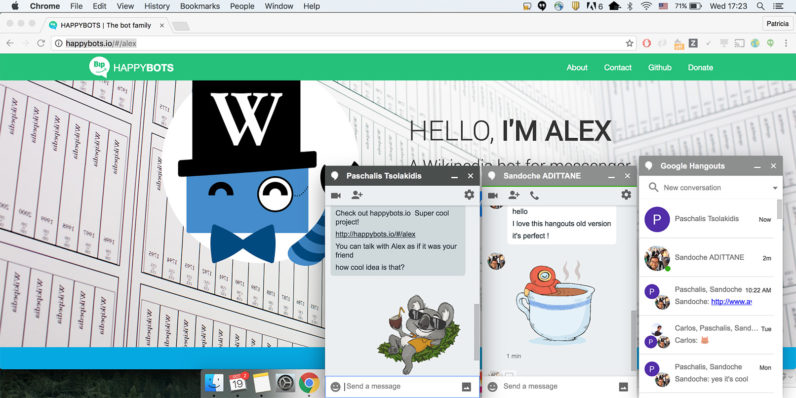Open the Chrome File menu
Screen dimensions: 796x398
coord(76,6)
